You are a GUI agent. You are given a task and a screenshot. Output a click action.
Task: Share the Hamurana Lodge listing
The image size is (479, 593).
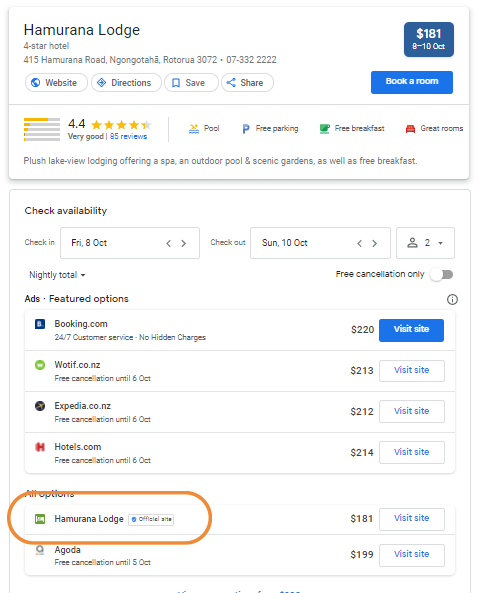pos(247,82)
